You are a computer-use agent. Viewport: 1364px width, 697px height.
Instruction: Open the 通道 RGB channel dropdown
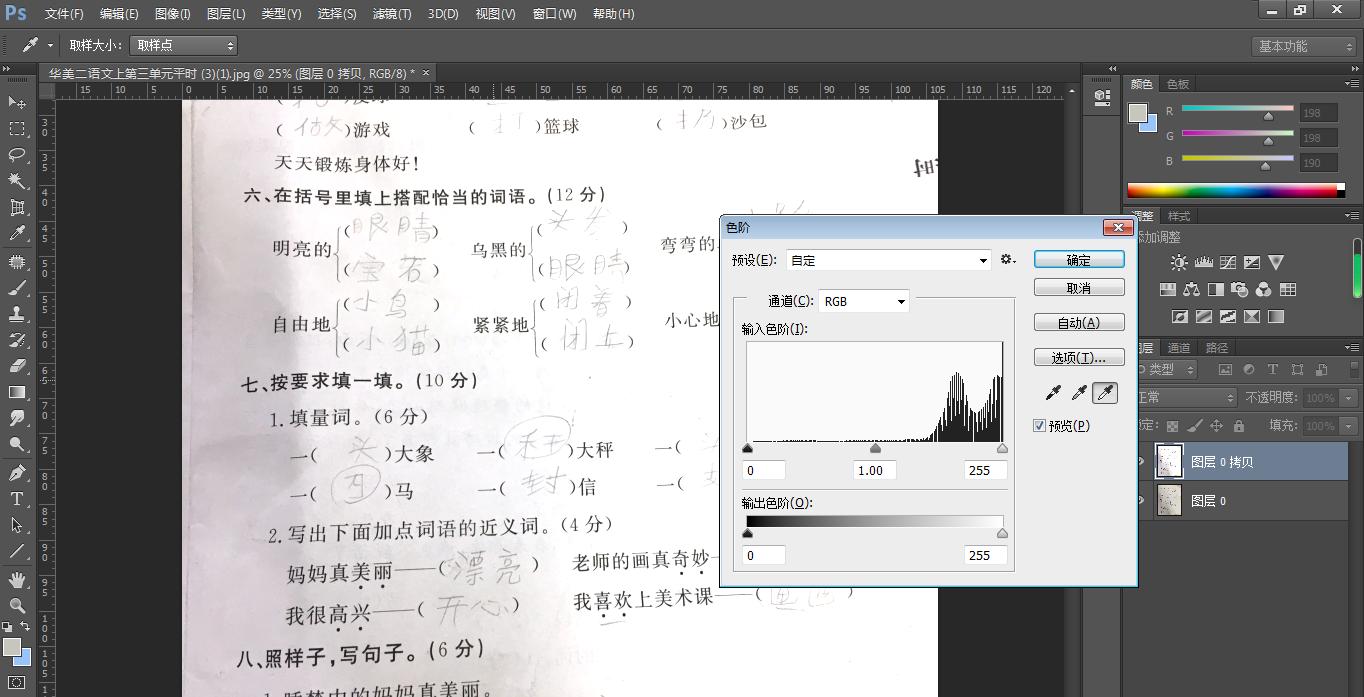click(864, 301)
